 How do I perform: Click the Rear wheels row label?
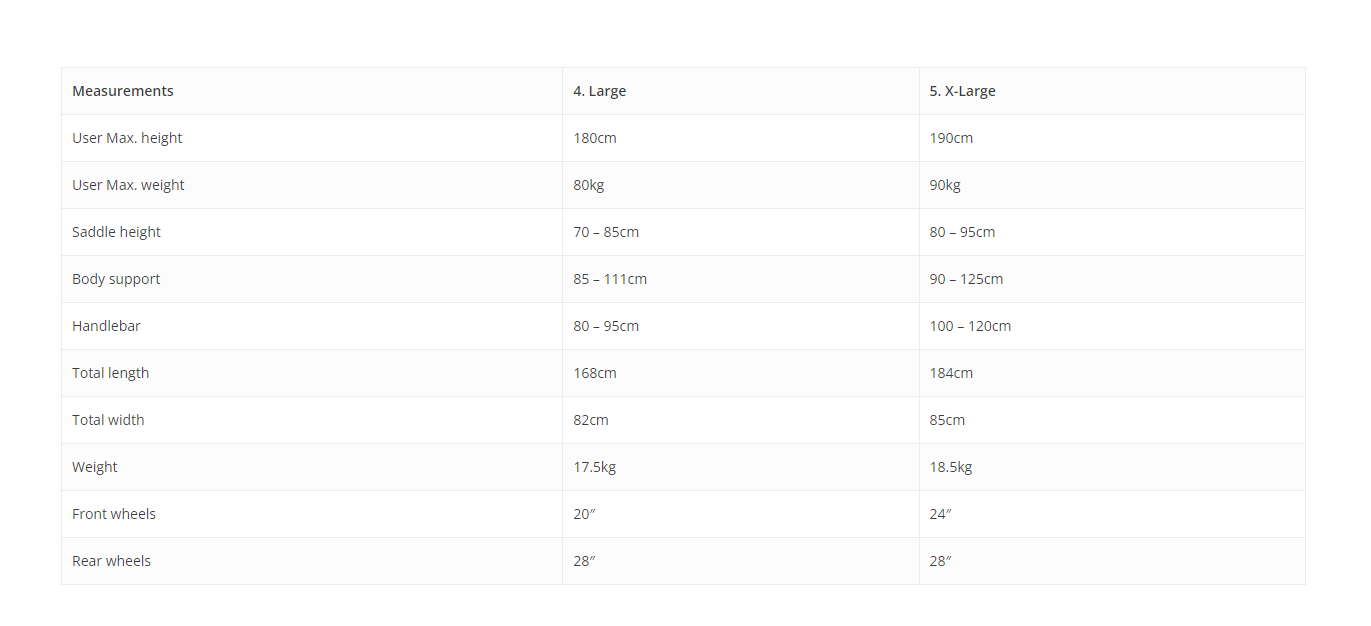click(x=111, y=561)
